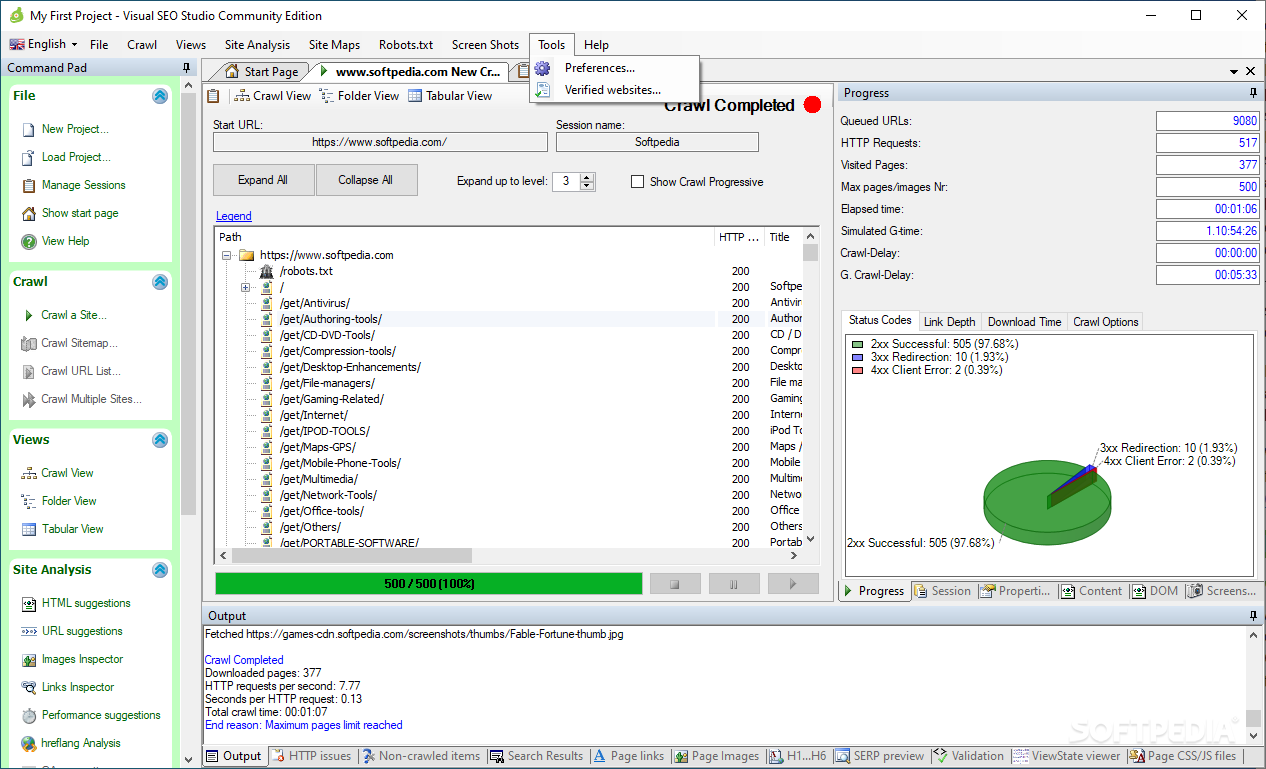This screenshot has width=1266, height=769.
Task: Click the Session name field
Action: pyautogui.click(x=657, y=142)
